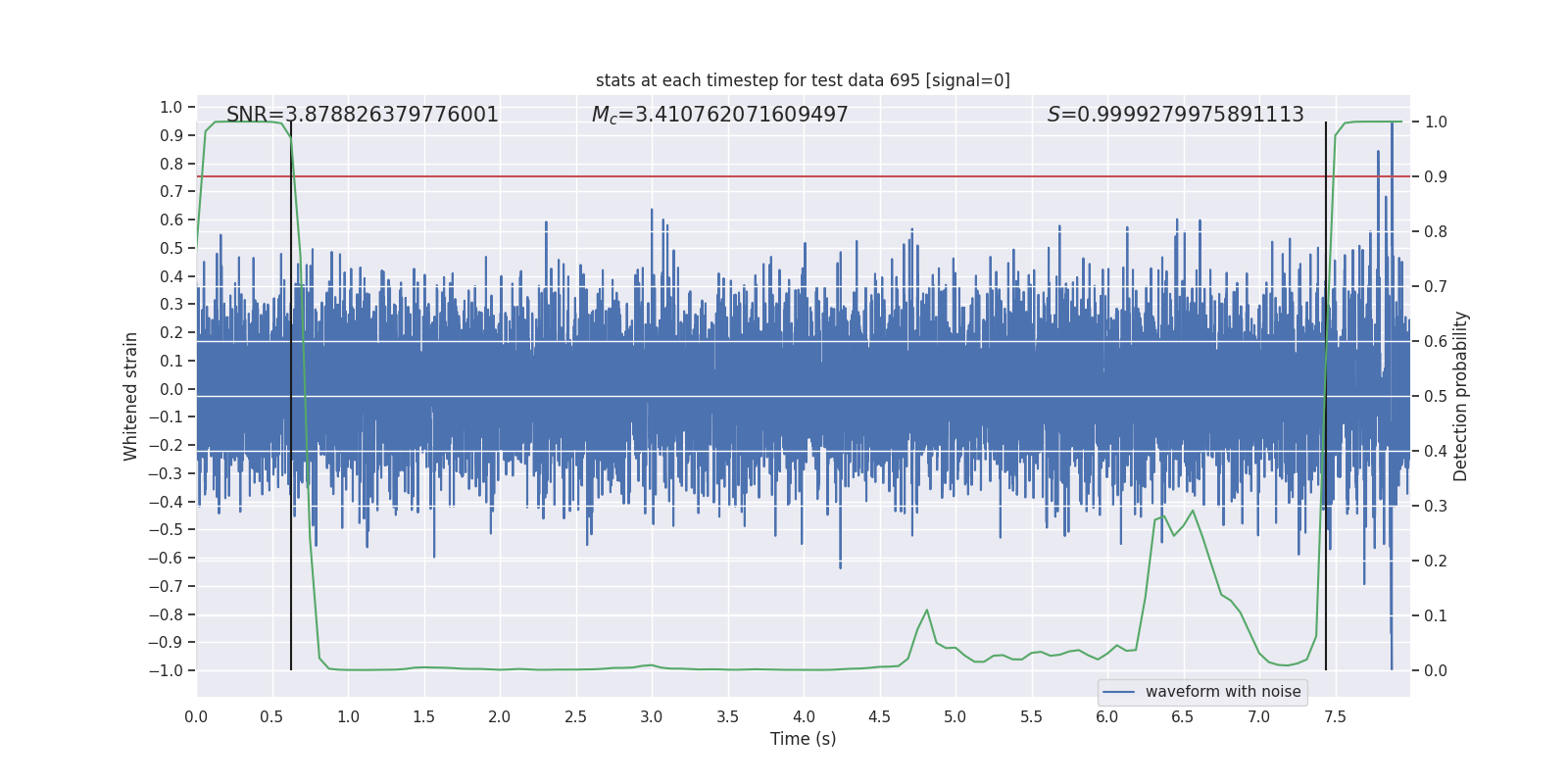The image size is (1568, 784).
Task: Click the x-axis tick label 2.0
Action: click(500, 716)
